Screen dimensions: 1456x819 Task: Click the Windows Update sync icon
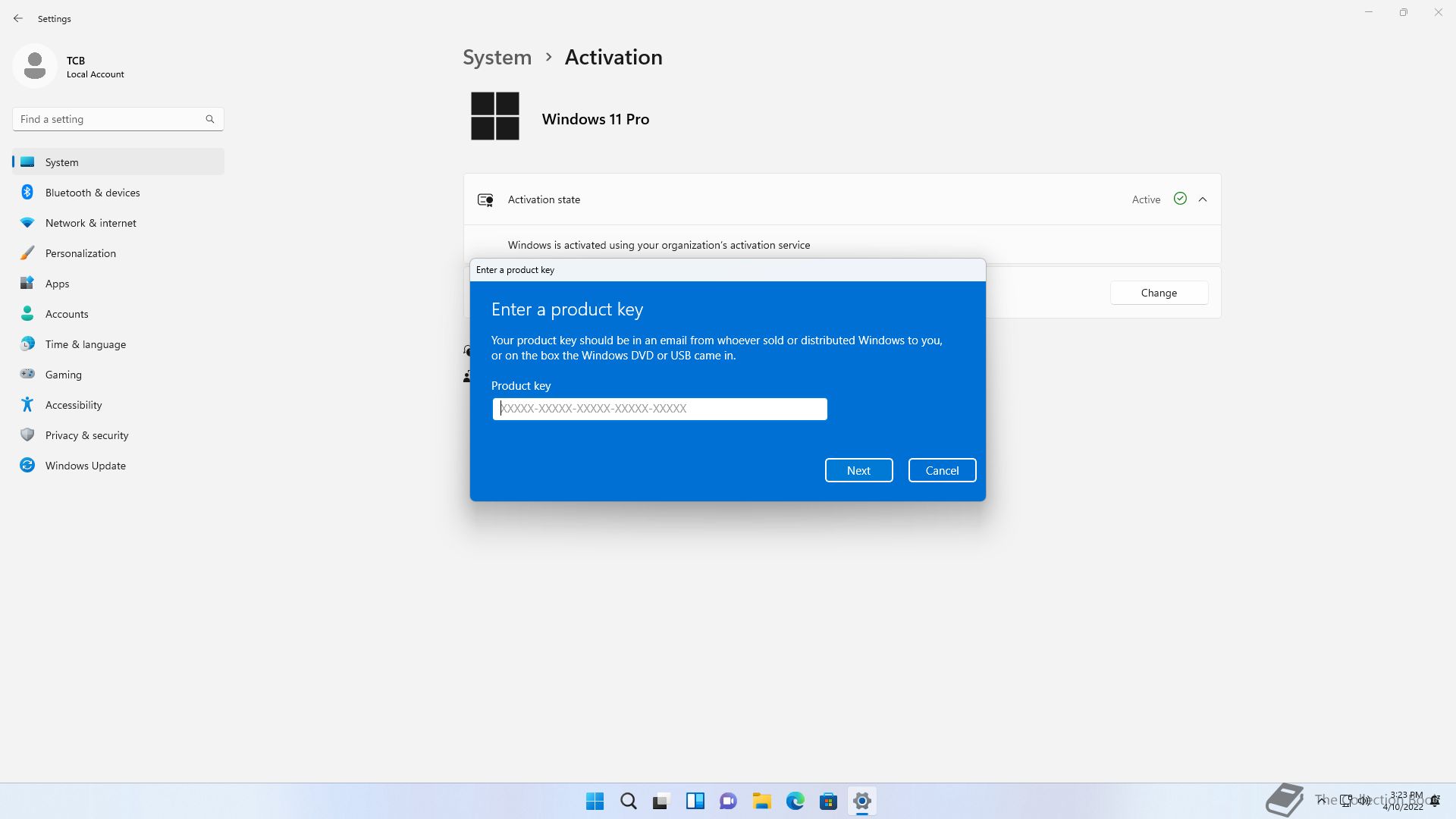(27, 465)
